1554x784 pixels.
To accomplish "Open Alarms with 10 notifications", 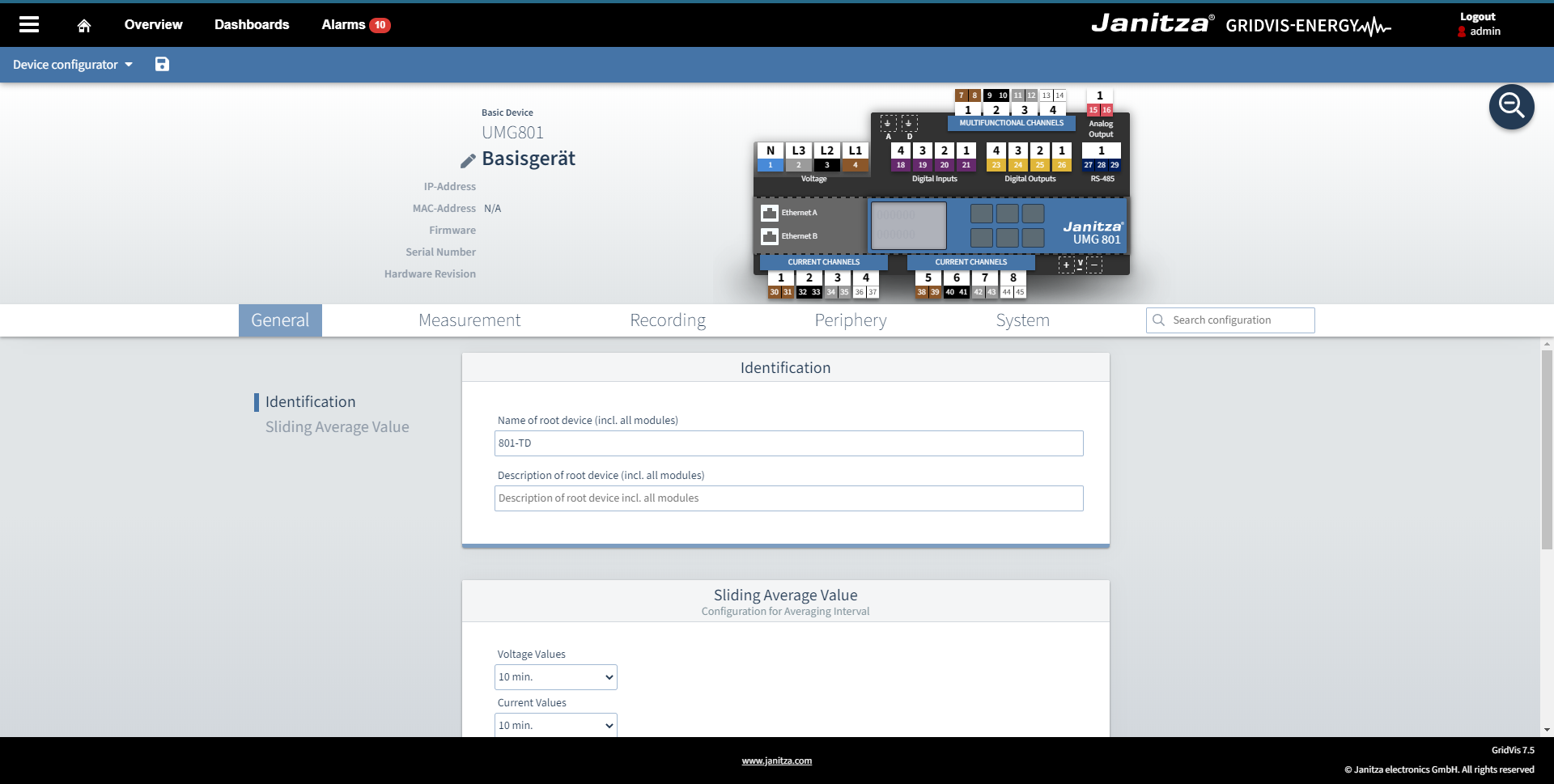I will point(356,25).
